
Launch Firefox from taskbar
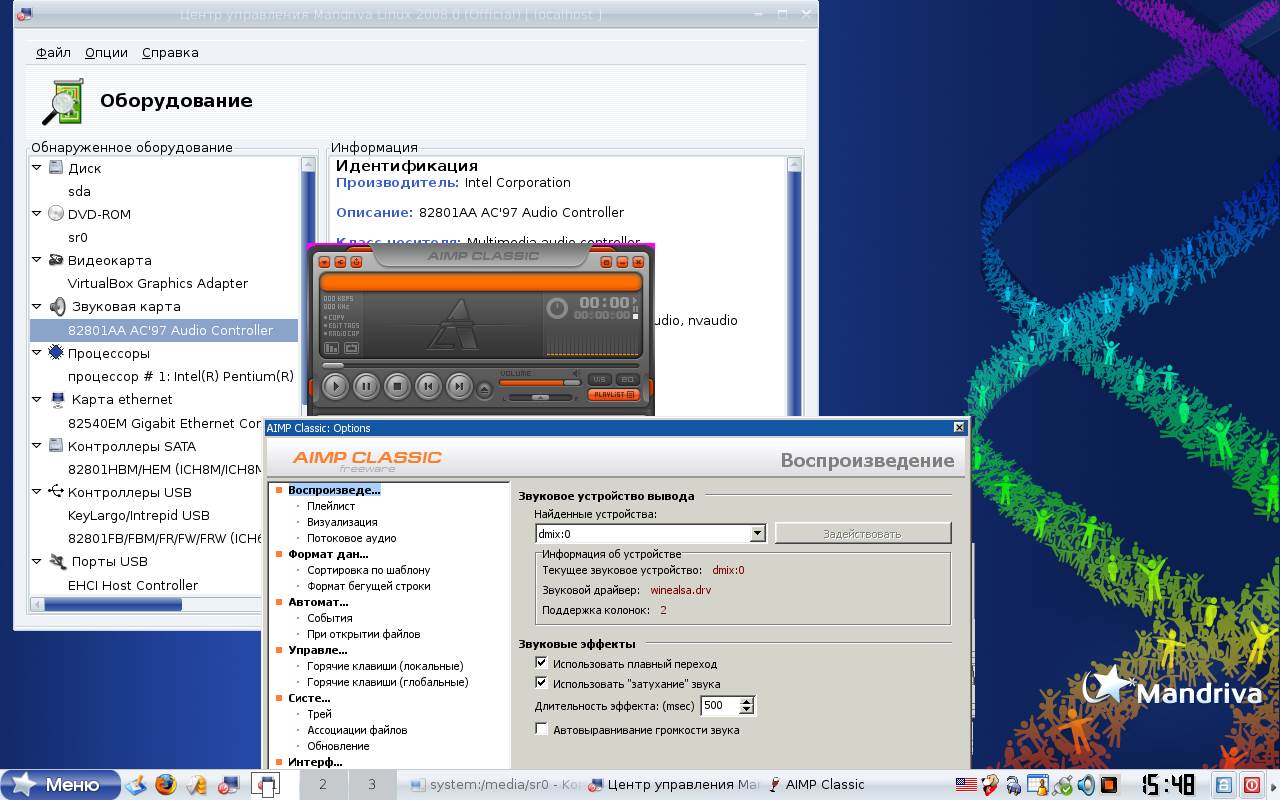click(x=165, y=785)
